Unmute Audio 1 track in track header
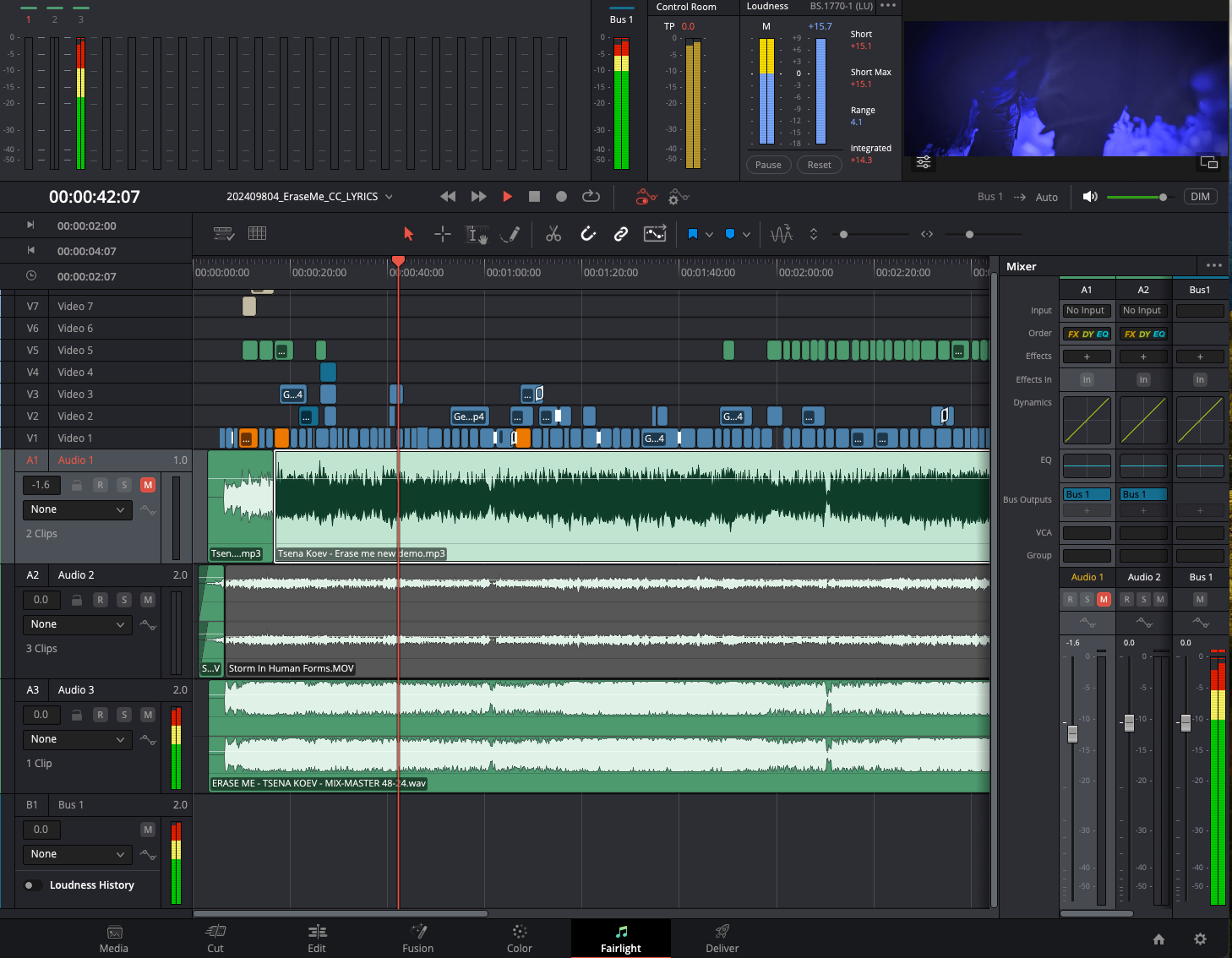1232x958 pixels. point(148,485)
